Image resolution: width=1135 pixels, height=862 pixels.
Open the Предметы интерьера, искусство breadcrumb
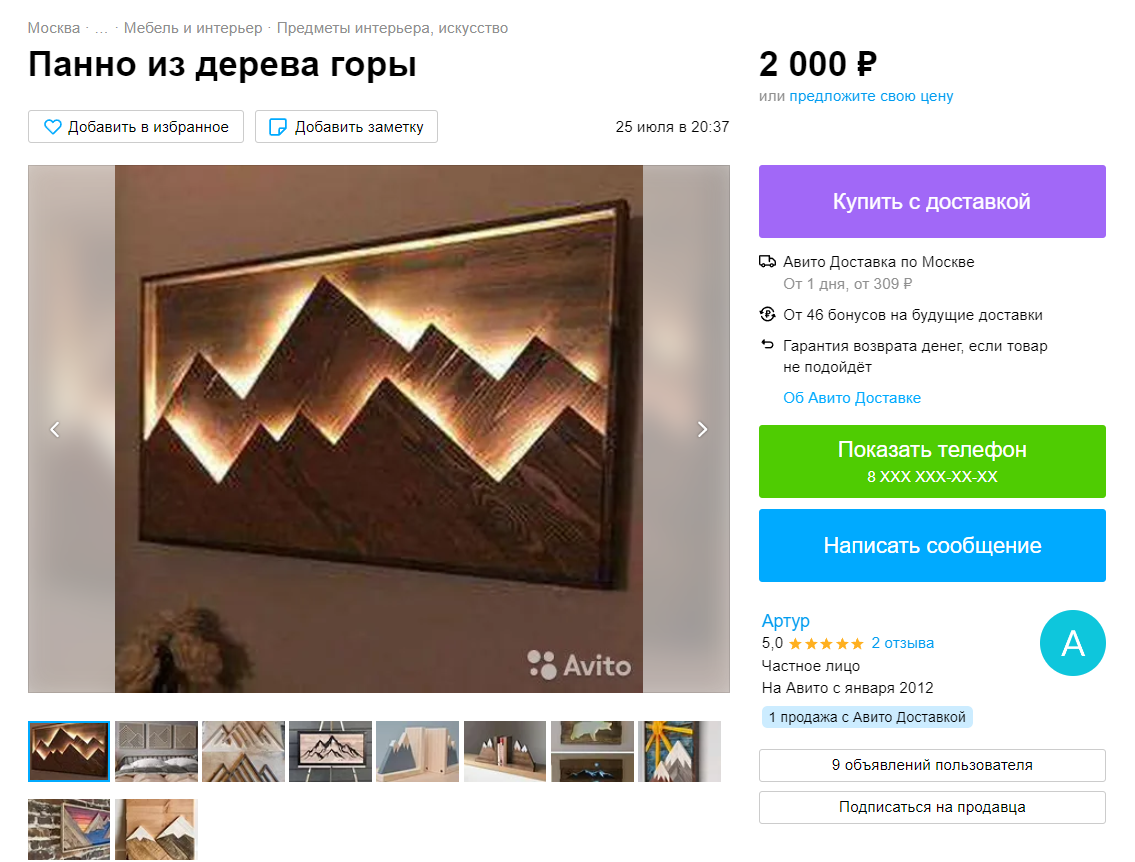point(392,28)
